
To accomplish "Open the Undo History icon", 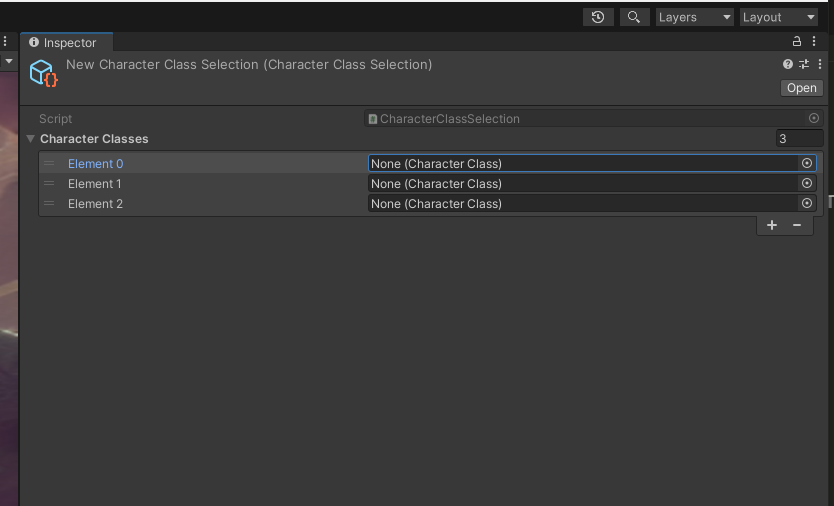I will 598,17.
